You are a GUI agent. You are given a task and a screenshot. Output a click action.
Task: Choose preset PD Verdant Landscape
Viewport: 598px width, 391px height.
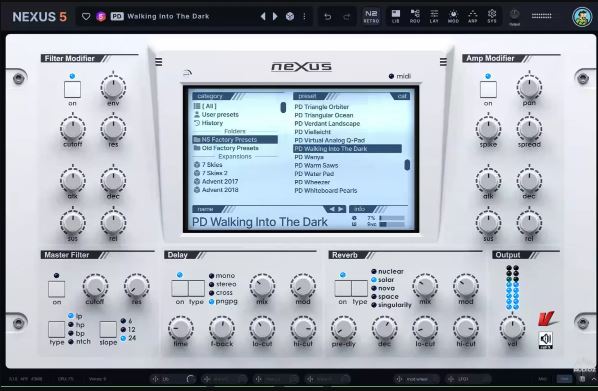(x=327, y=124)
